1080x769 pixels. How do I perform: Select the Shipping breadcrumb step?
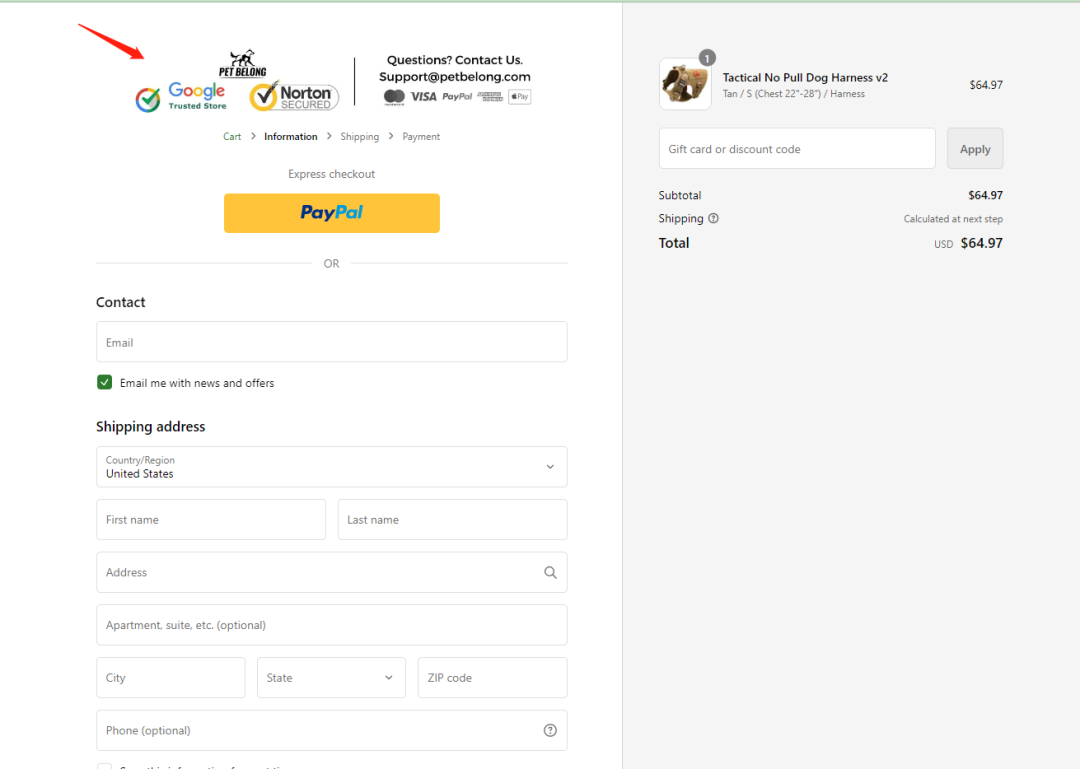pos(359,137)
